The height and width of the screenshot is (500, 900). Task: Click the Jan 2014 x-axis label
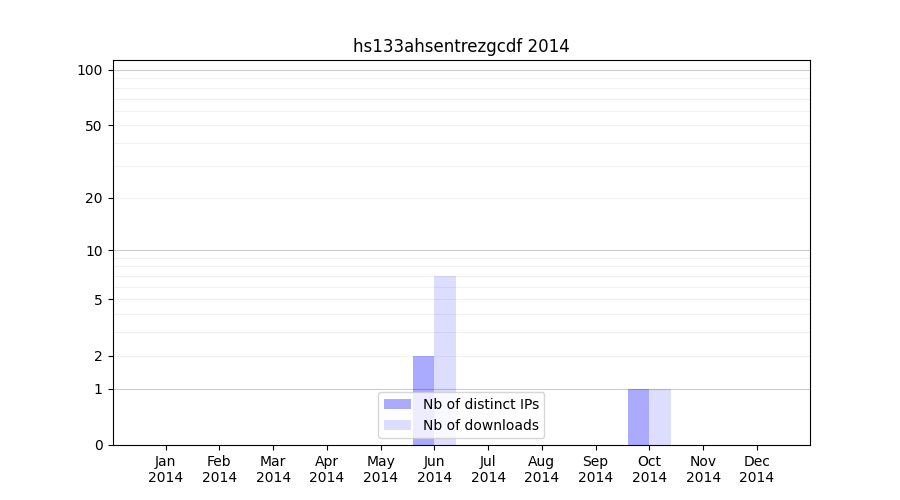(166, 469)
